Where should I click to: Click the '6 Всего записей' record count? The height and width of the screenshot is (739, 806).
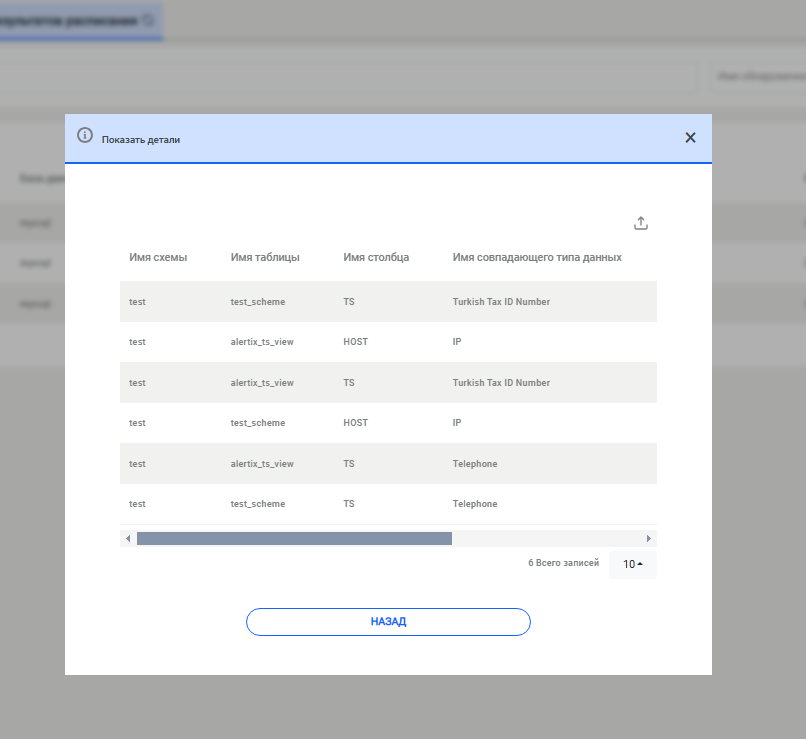pyautogui.click(x=563, y=563)
